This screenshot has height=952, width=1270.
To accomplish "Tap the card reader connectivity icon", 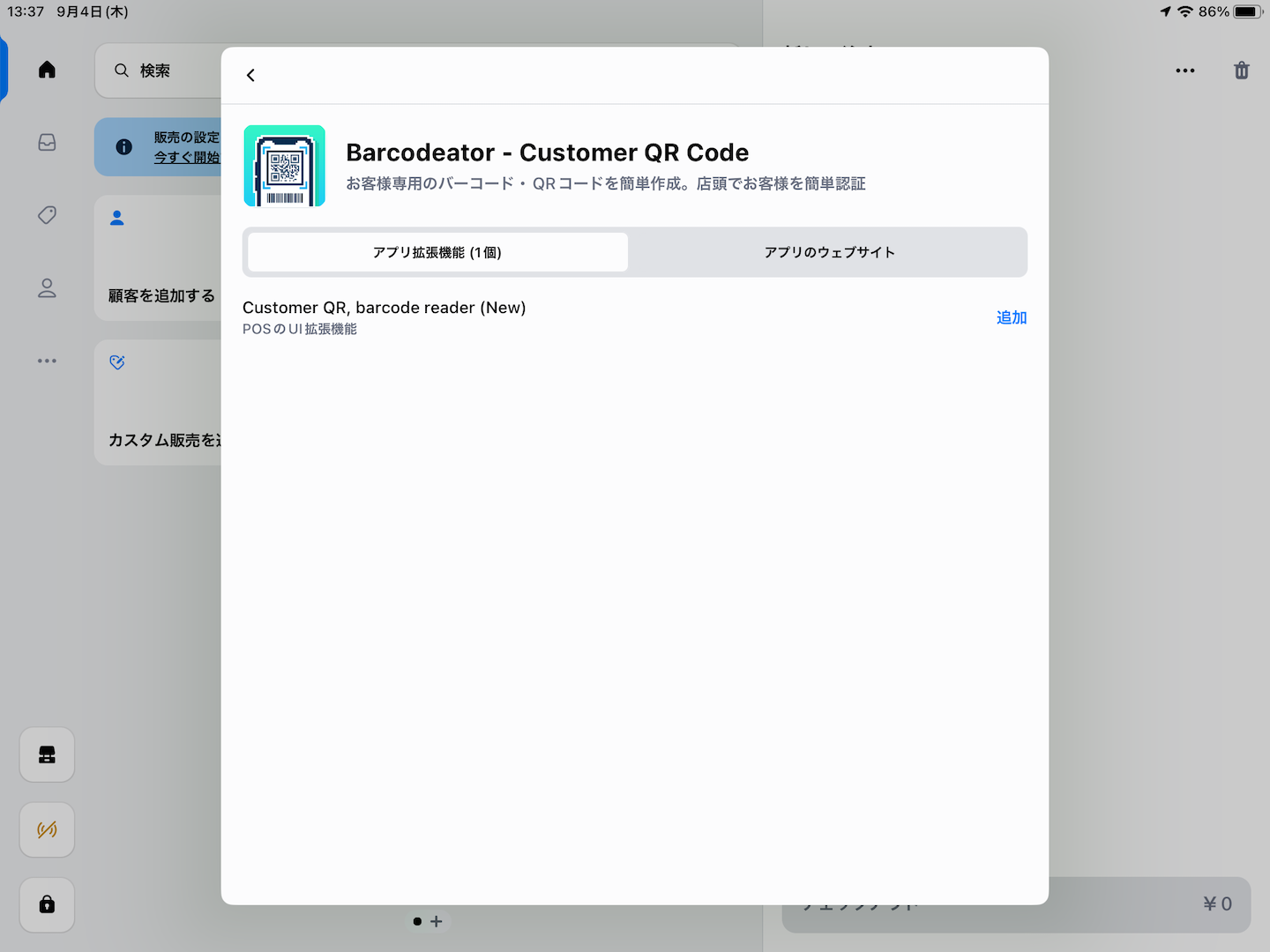I will tap(48, 829).
